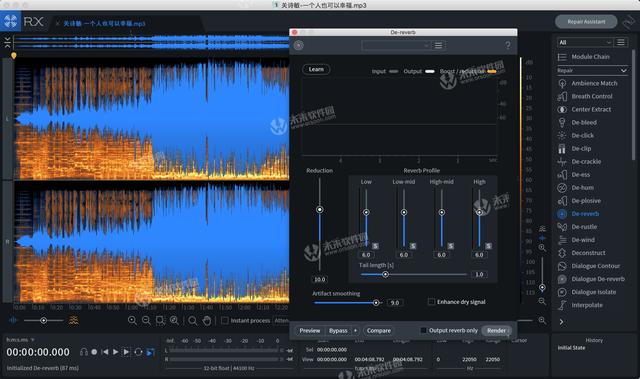Select the highlighted De-reverb module

(x=578, y=214)
